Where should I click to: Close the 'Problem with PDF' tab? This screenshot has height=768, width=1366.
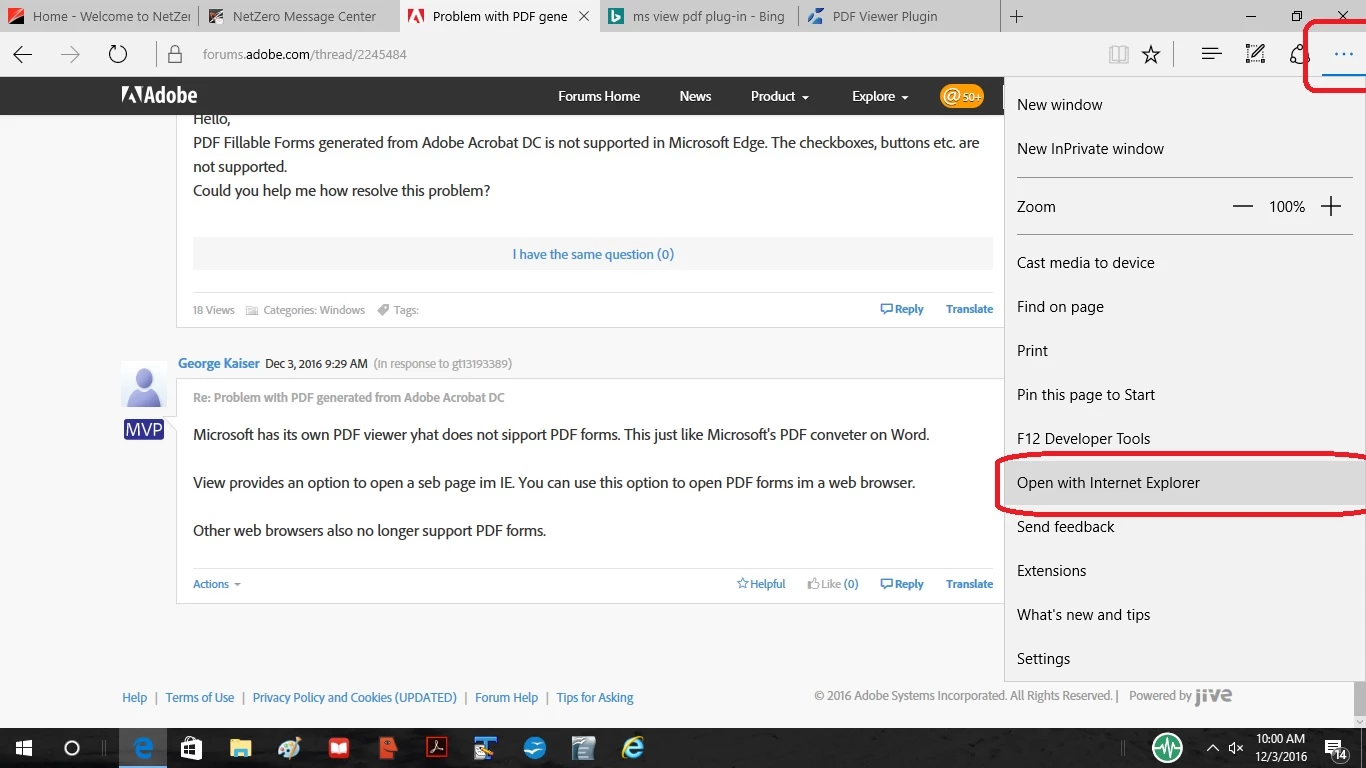[x=584, y=16]
